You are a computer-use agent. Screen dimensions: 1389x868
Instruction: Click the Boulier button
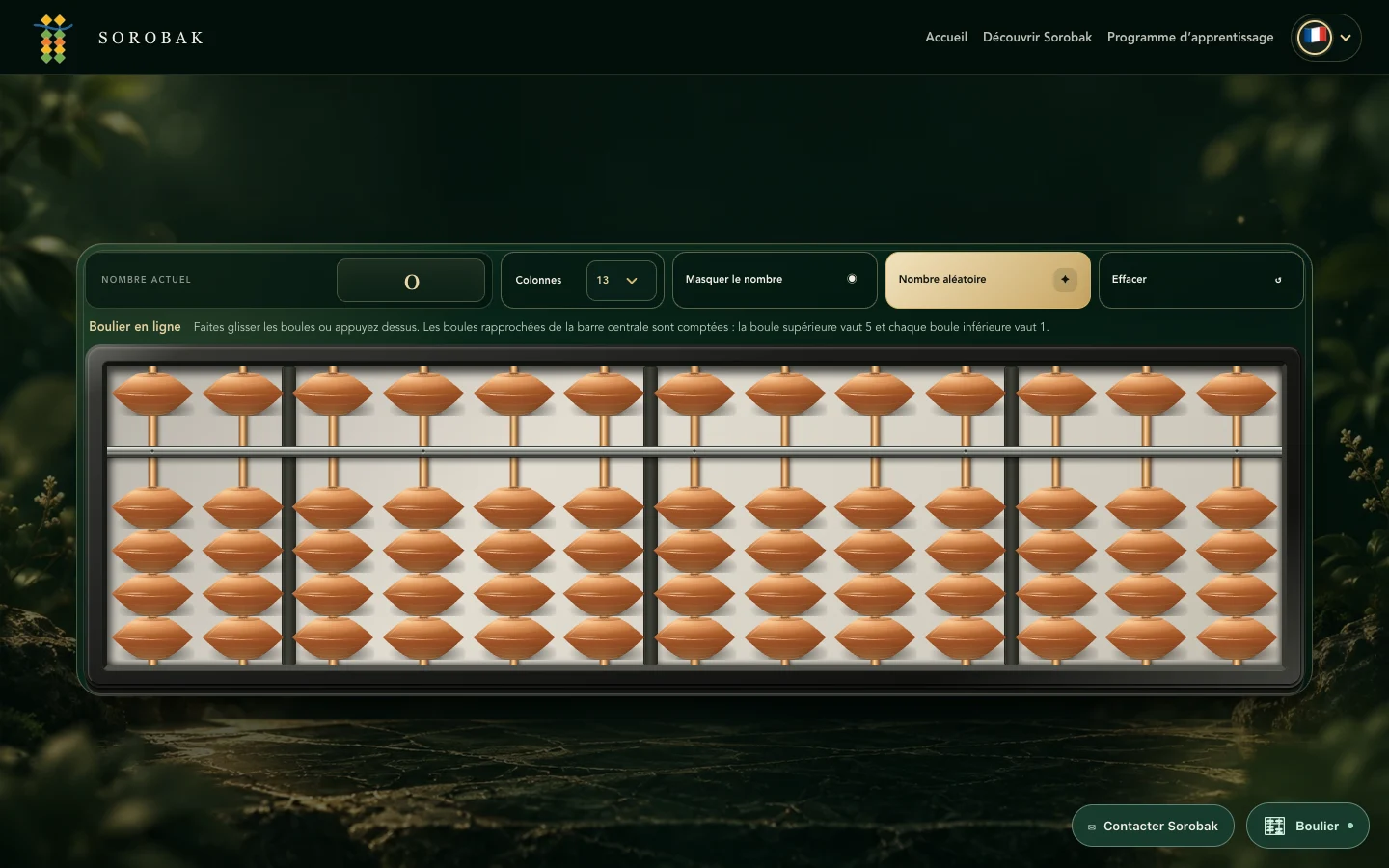(x=1307, y=826)
